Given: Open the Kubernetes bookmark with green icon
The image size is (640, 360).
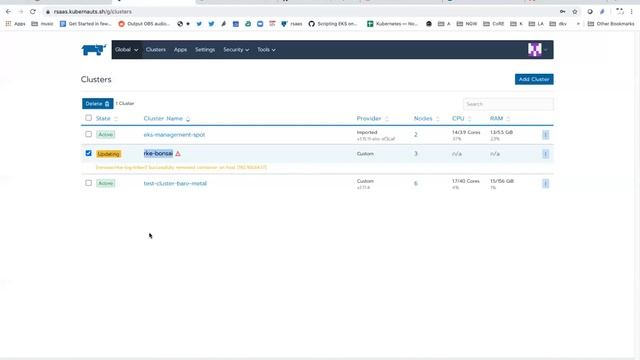Looking at the screenshot, I should 392,24.
